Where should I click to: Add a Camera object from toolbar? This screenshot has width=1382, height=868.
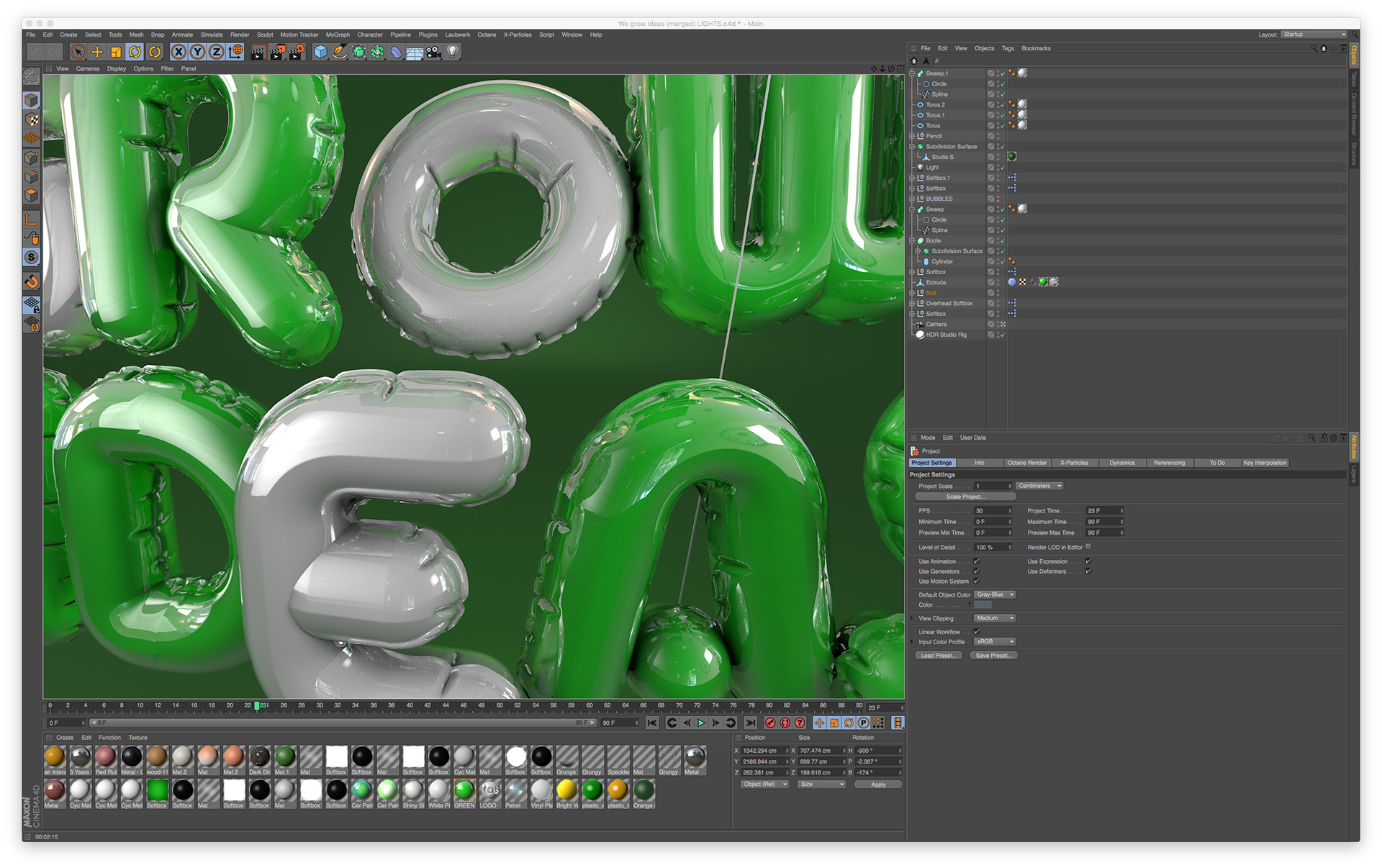point(433,52)
